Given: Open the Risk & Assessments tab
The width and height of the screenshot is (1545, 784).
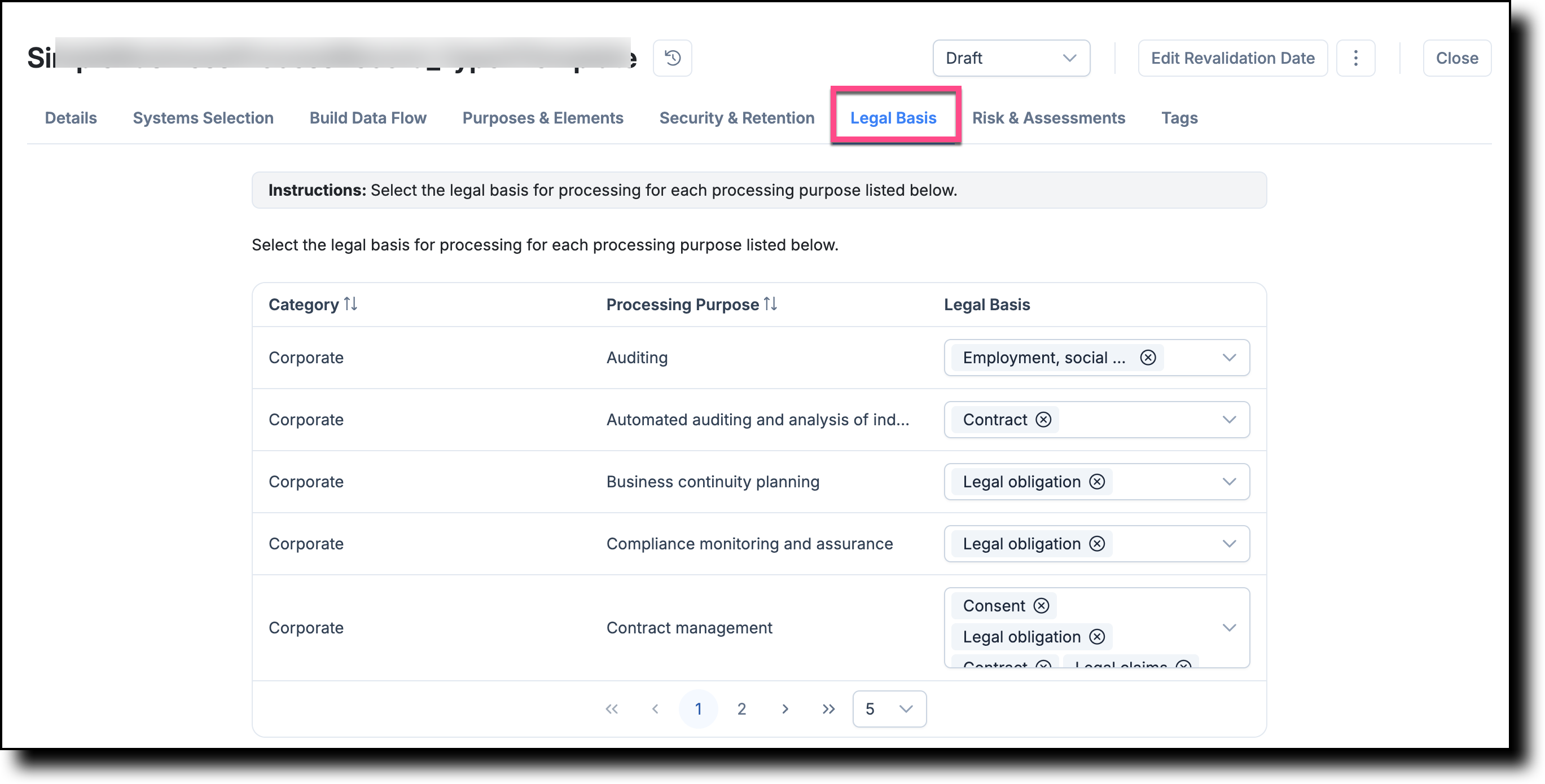Looking at the screenshot, I should click(x=1048, y=118).
